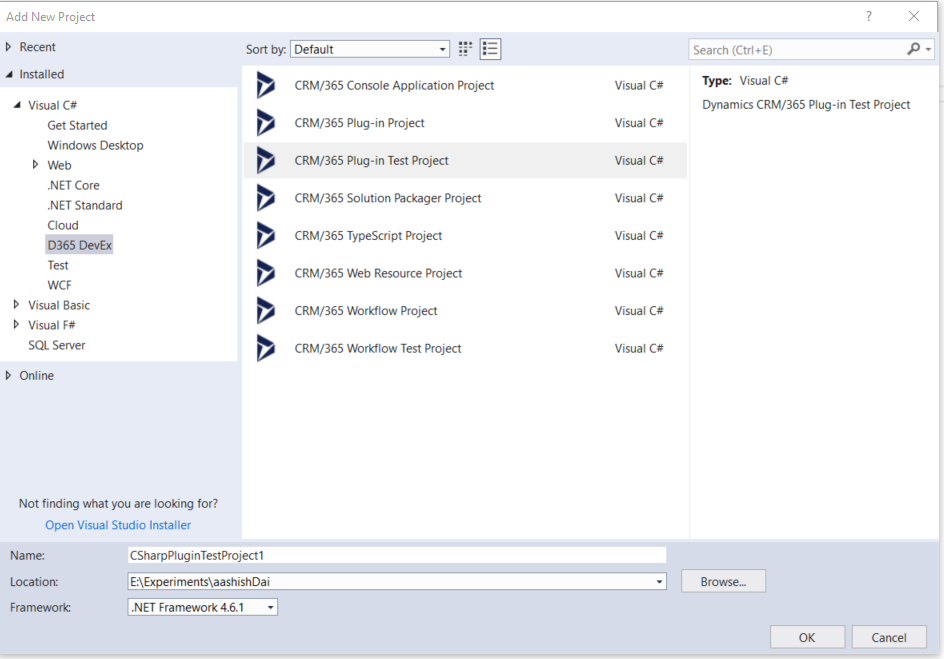The width and height of the screenshot is (944, 659).
Task: Expand the Web tree node
Action: (36, 164)
